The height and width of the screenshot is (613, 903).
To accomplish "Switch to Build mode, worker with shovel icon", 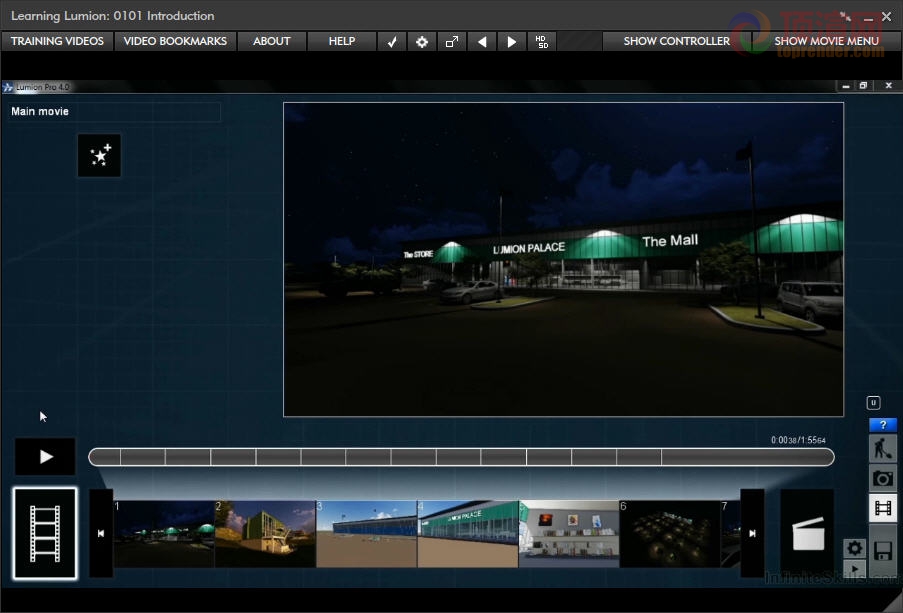I will coord(883,449).
